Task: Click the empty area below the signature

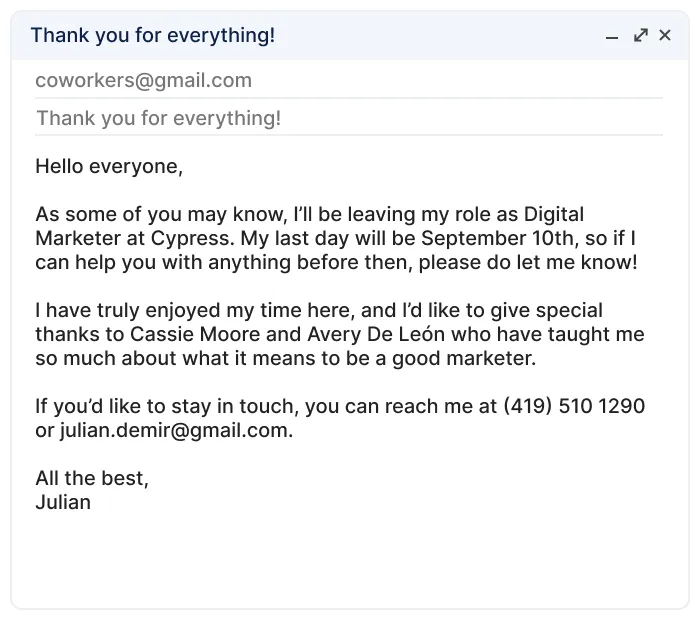Action: (350, 560)
